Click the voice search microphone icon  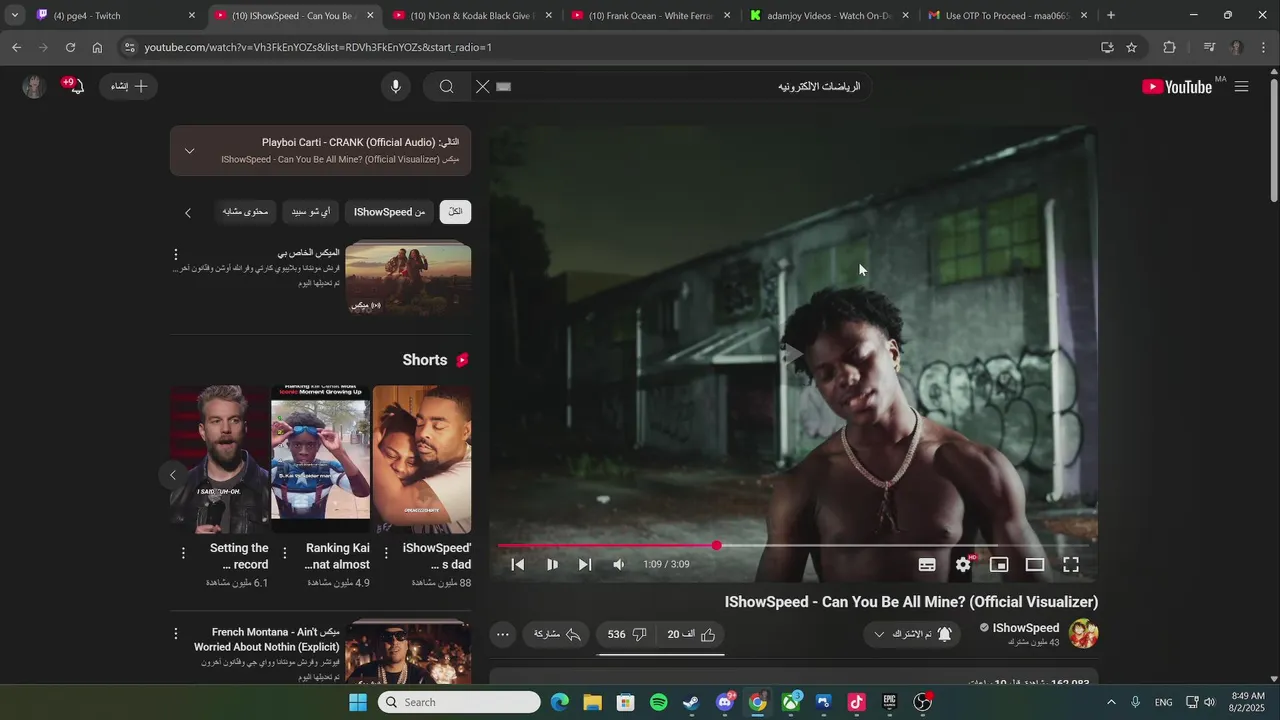tap(396, 87)
